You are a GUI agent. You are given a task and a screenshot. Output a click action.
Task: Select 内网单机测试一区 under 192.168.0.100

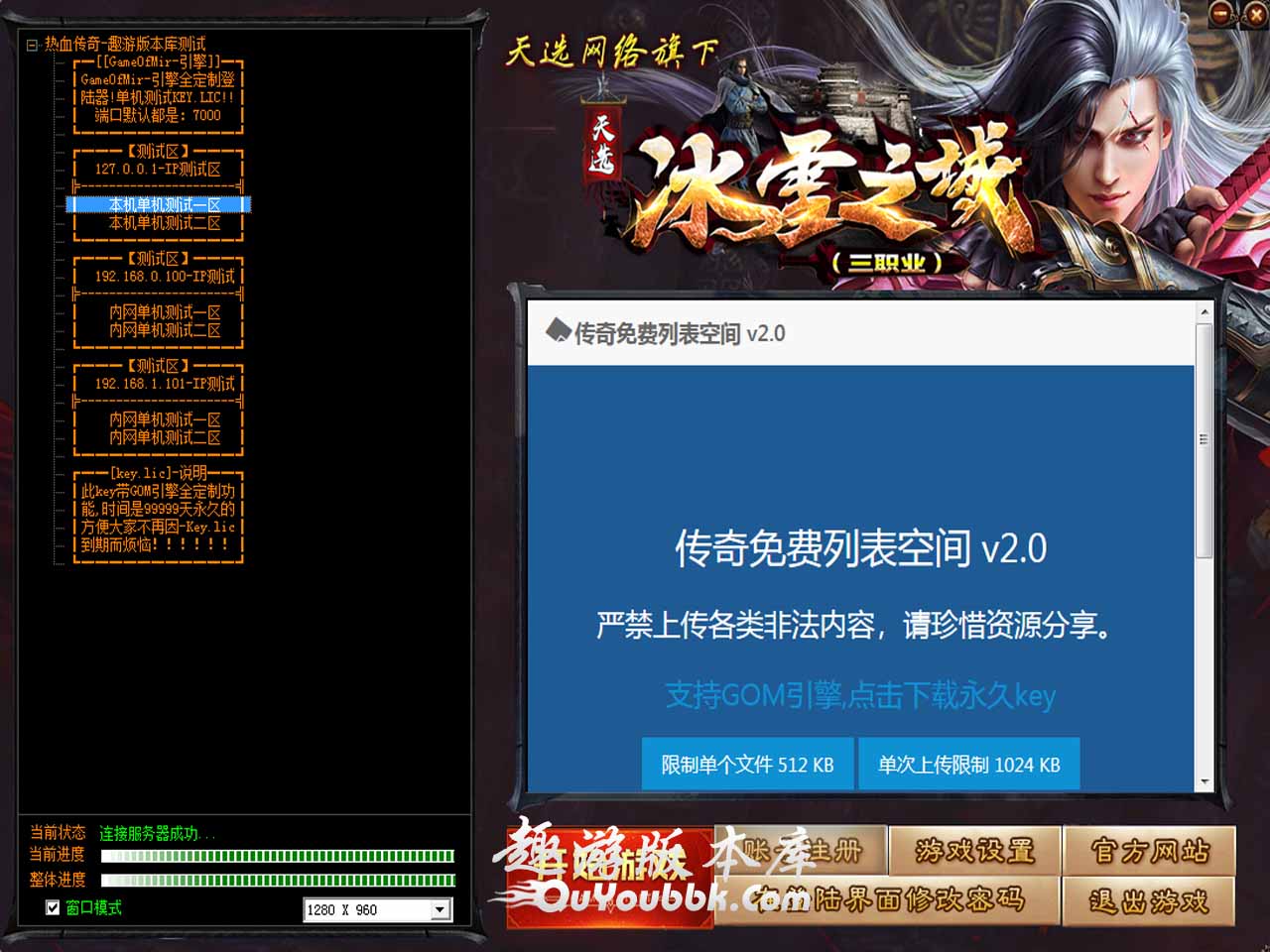(164, 312)
